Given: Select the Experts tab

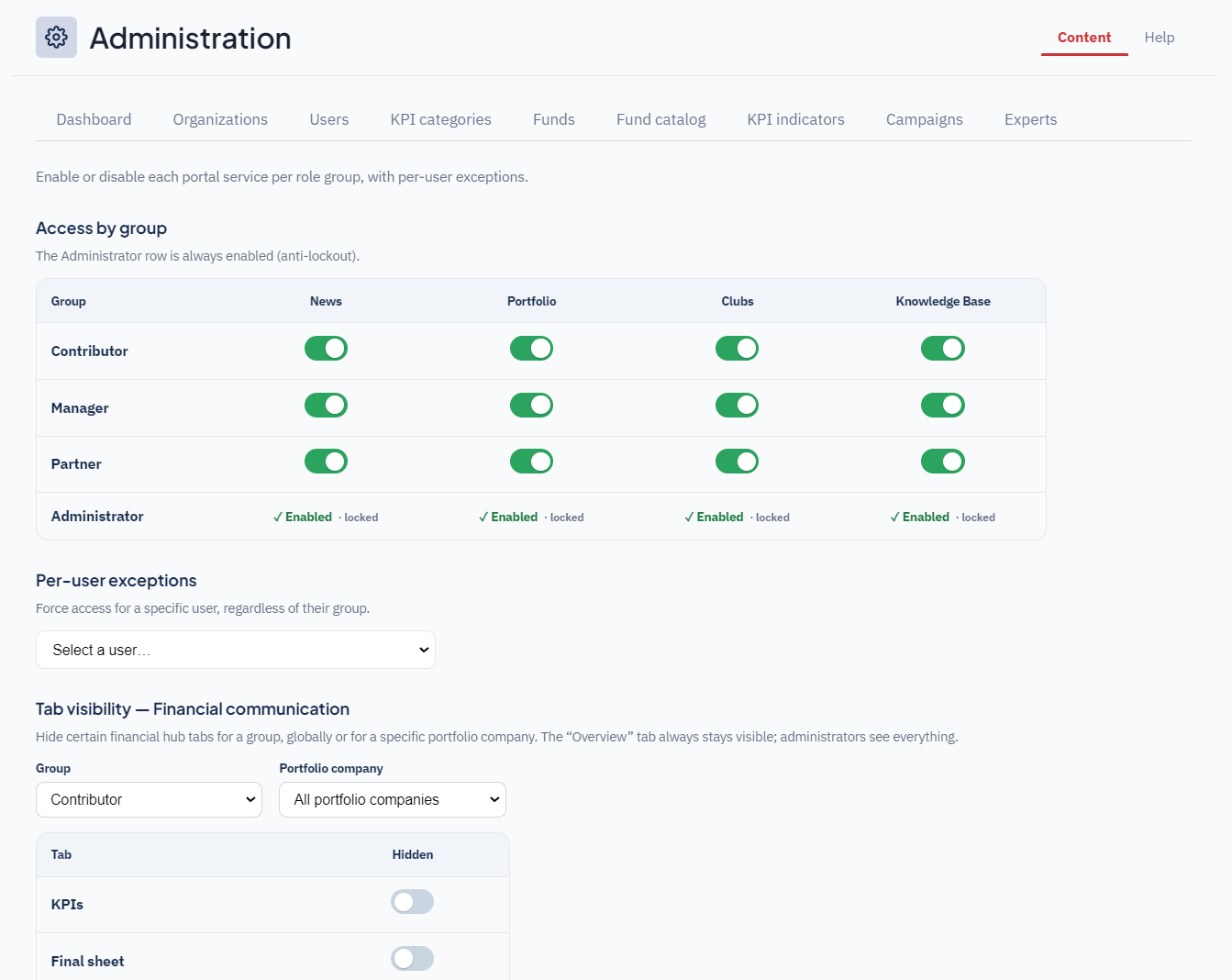Looking at the screenshot, I should (1031, 119).
